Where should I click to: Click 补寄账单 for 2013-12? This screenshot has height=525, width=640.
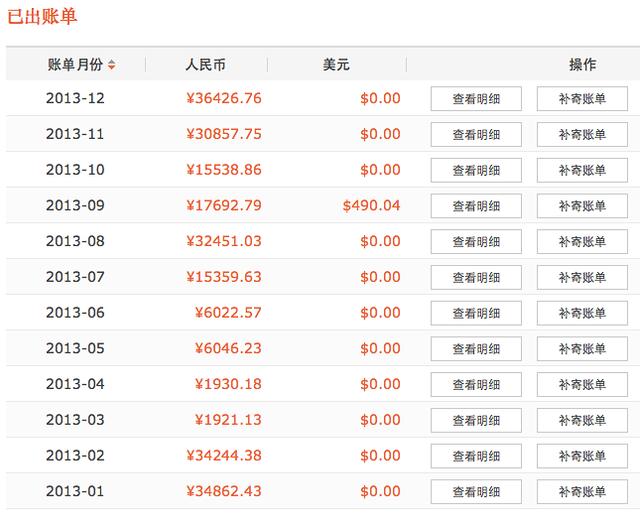(x=582, y=98)
